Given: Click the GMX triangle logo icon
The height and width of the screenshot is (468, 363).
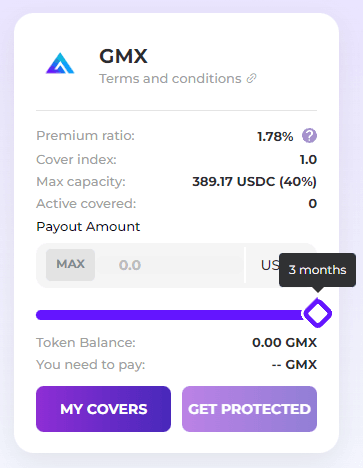Looking at the screenshot, I should point(60,63).
